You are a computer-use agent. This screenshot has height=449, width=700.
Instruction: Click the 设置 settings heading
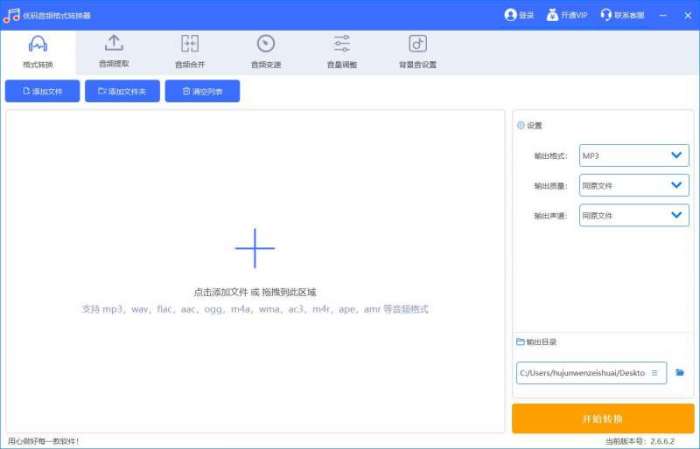[x=534, y=125]
